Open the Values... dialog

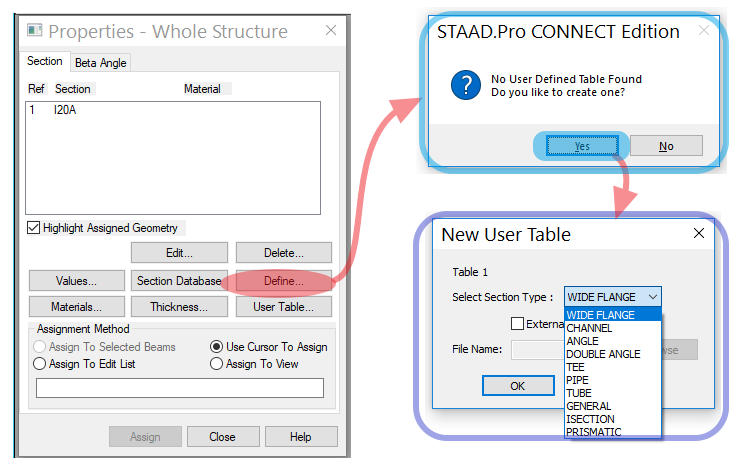[77, 281]
